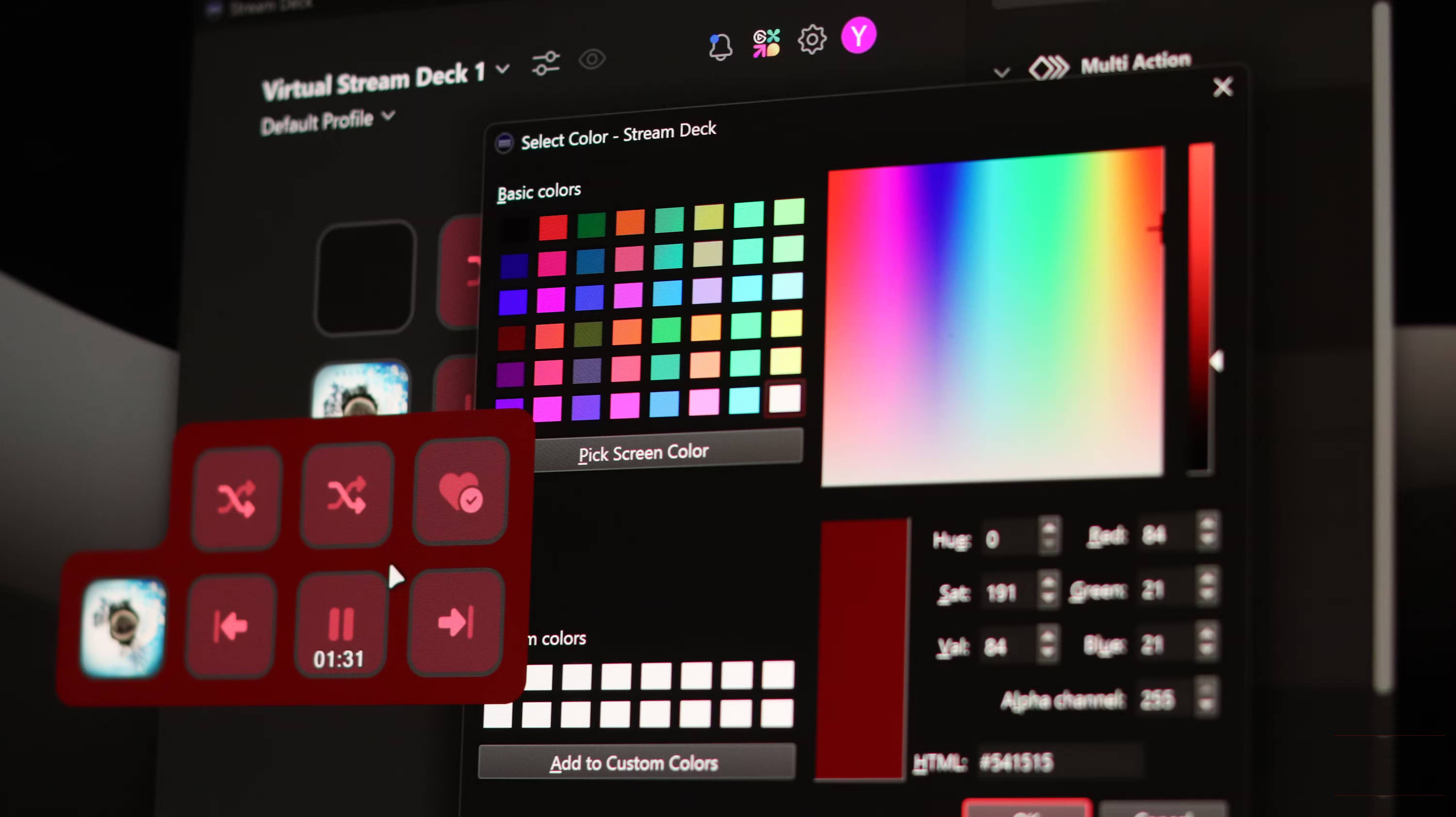Image resolution: width=1456 pixels, height=817 pixels.
Task: Open the Default Profile dropdown
Action: [x=388, y=115]
